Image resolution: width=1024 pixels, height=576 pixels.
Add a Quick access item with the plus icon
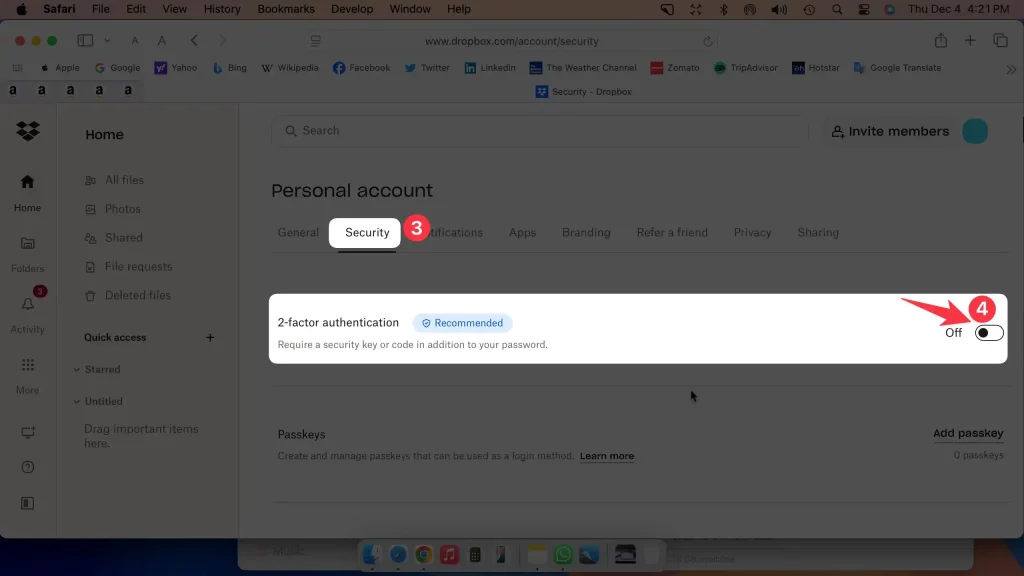[x=210, y=337]
